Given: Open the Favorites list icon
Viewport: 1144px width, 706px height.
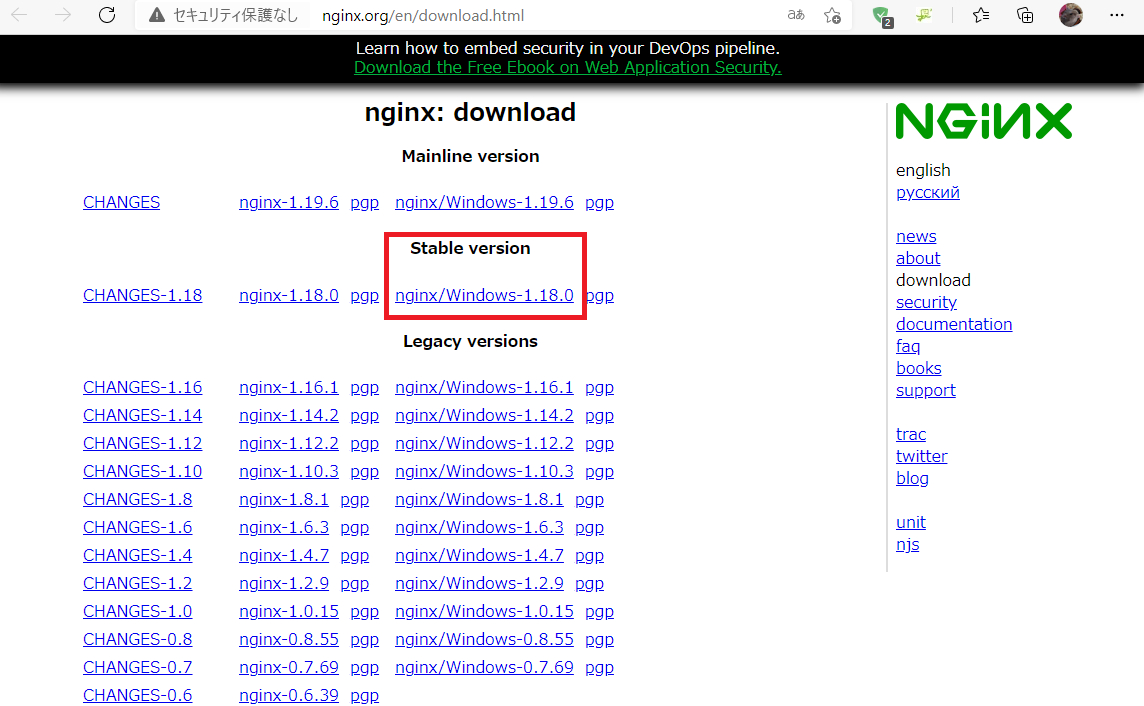Looking at the screenshot, I should point(981,15).
